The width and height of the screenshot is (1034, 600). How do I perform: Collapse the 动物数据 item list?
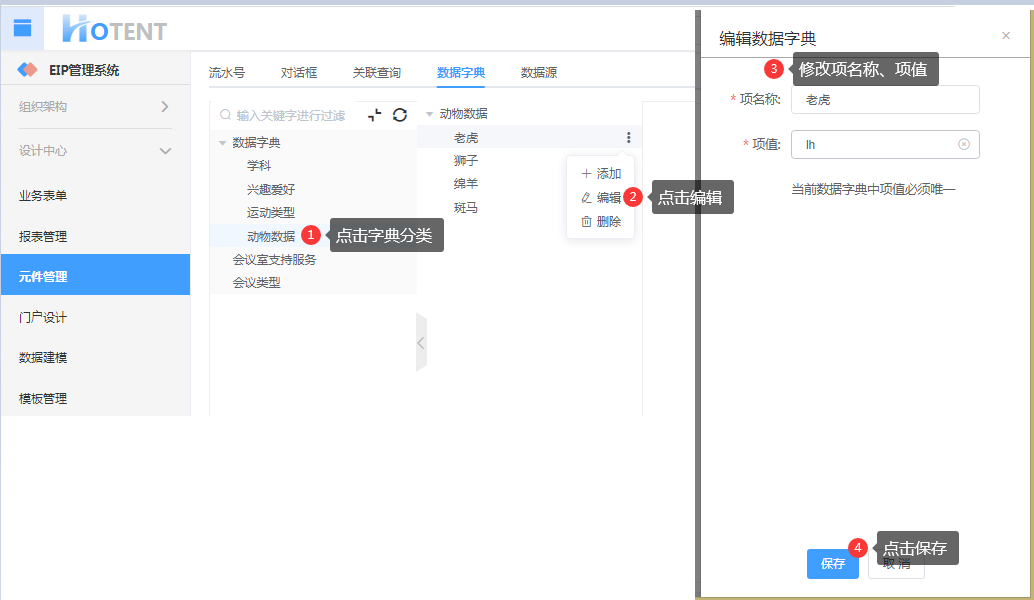(x=430, y=114)
